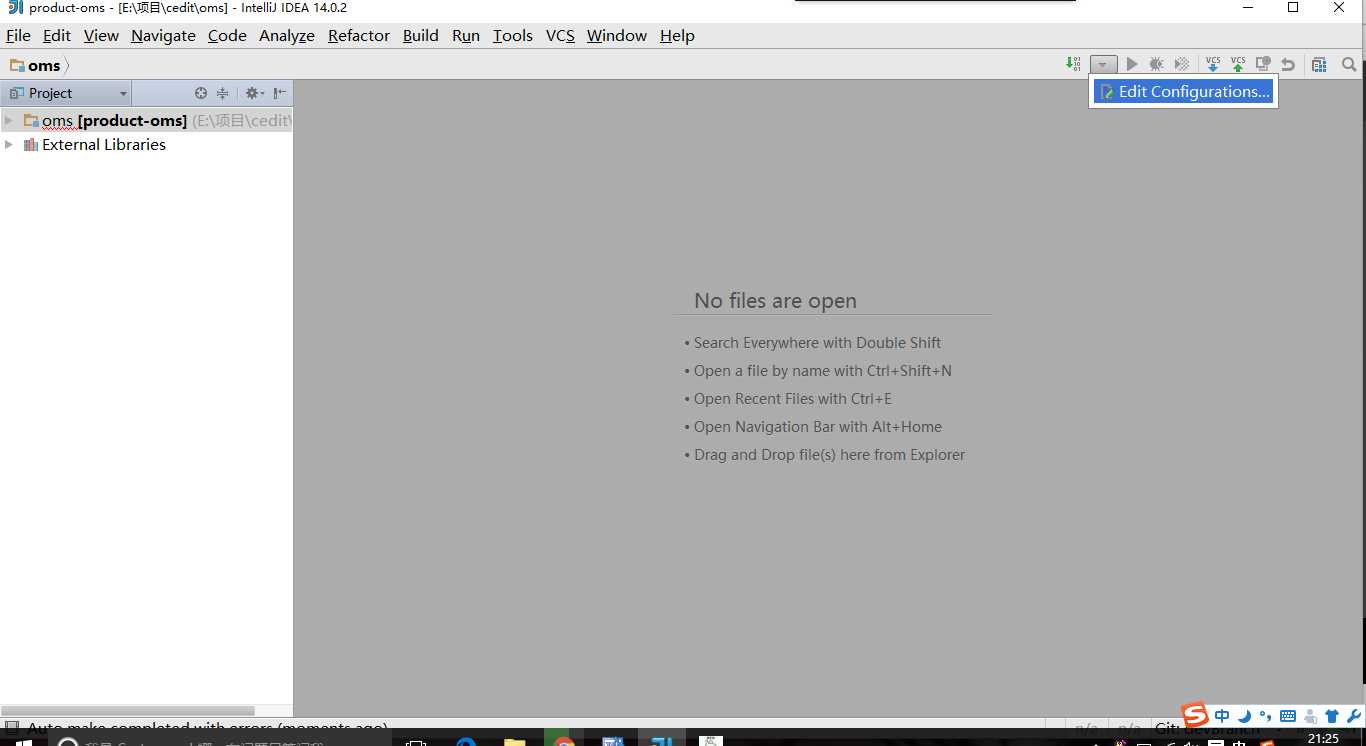Toggle IME punctuation mode icon
Viewport: 1366px width, 746px height.
[x=1266, y=716]
